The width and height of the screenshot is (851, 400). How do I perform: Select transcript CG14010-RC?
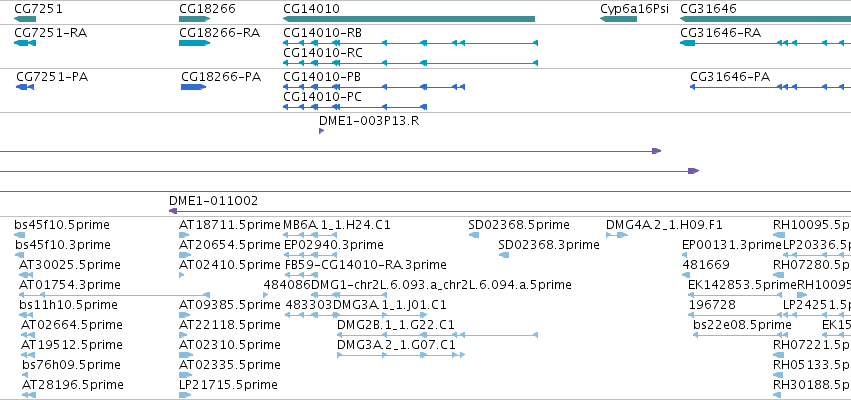tap(323, 53)
